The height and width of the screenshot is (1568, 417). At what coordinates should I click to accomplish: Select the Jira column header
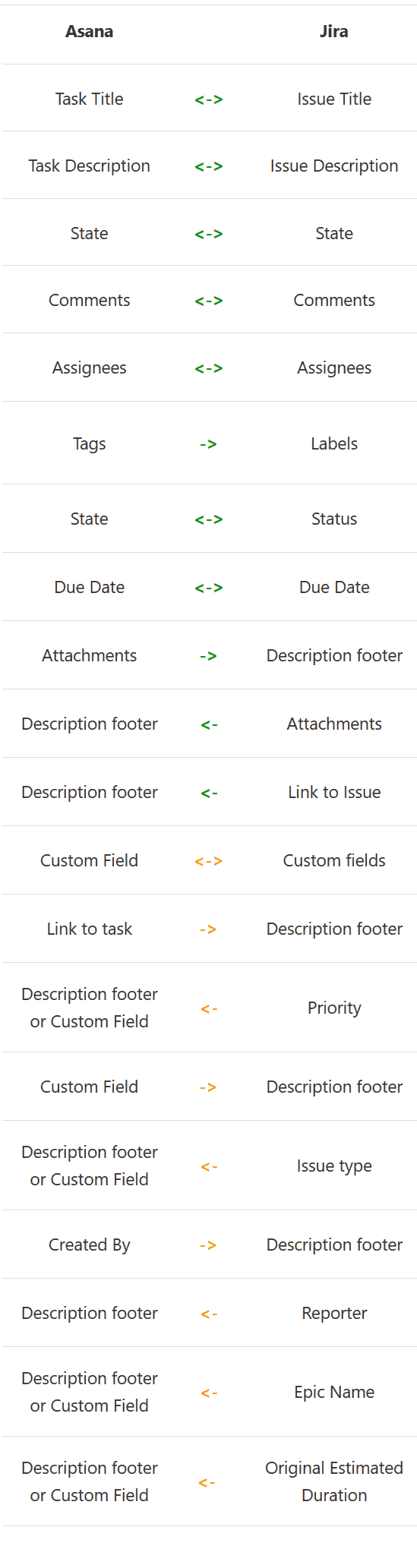click(x=334, y=32)
